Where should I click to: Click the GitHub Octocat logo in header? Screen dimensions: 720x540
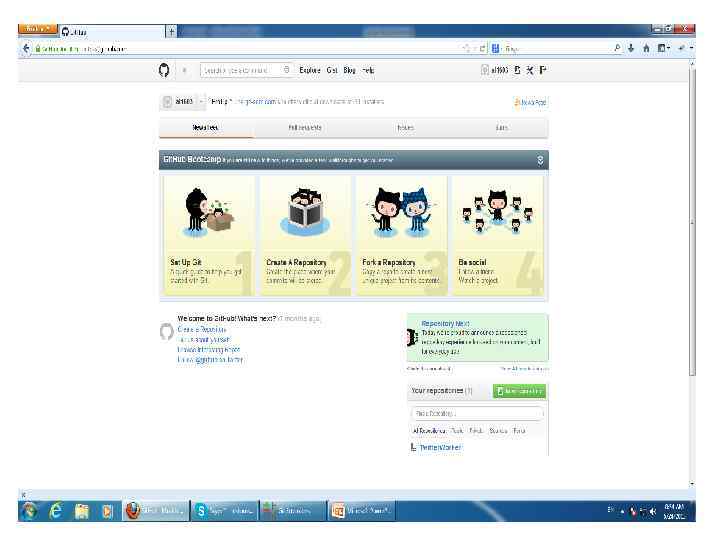tap(164, 70)
